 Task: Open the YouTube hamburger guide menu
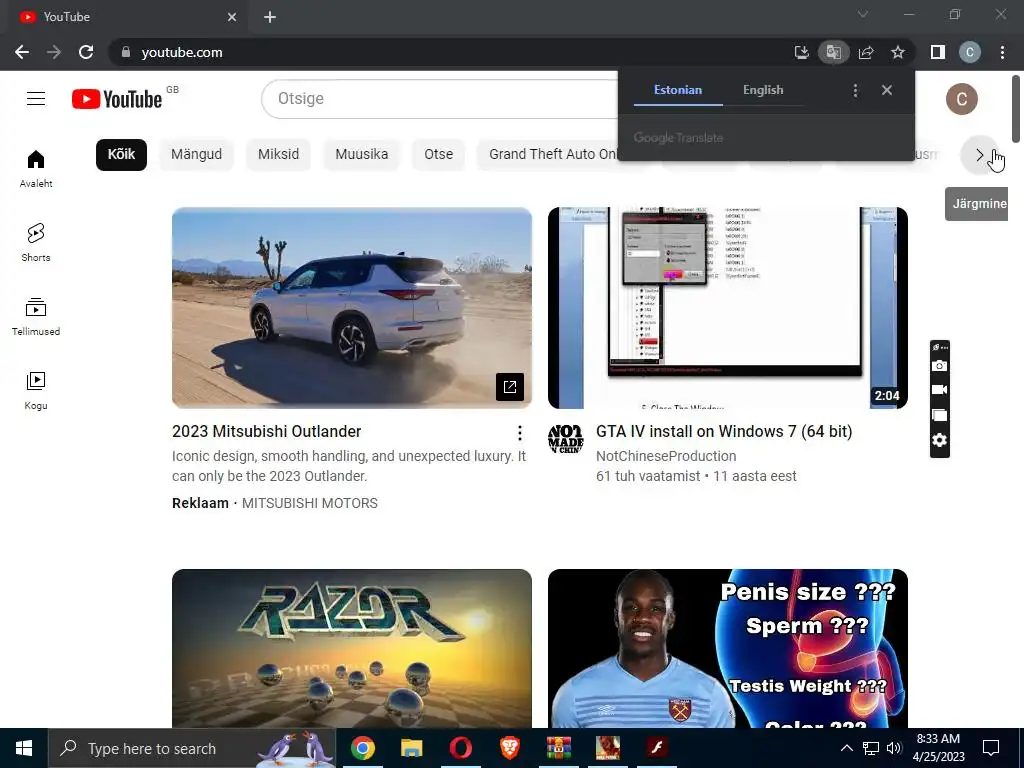36,99
